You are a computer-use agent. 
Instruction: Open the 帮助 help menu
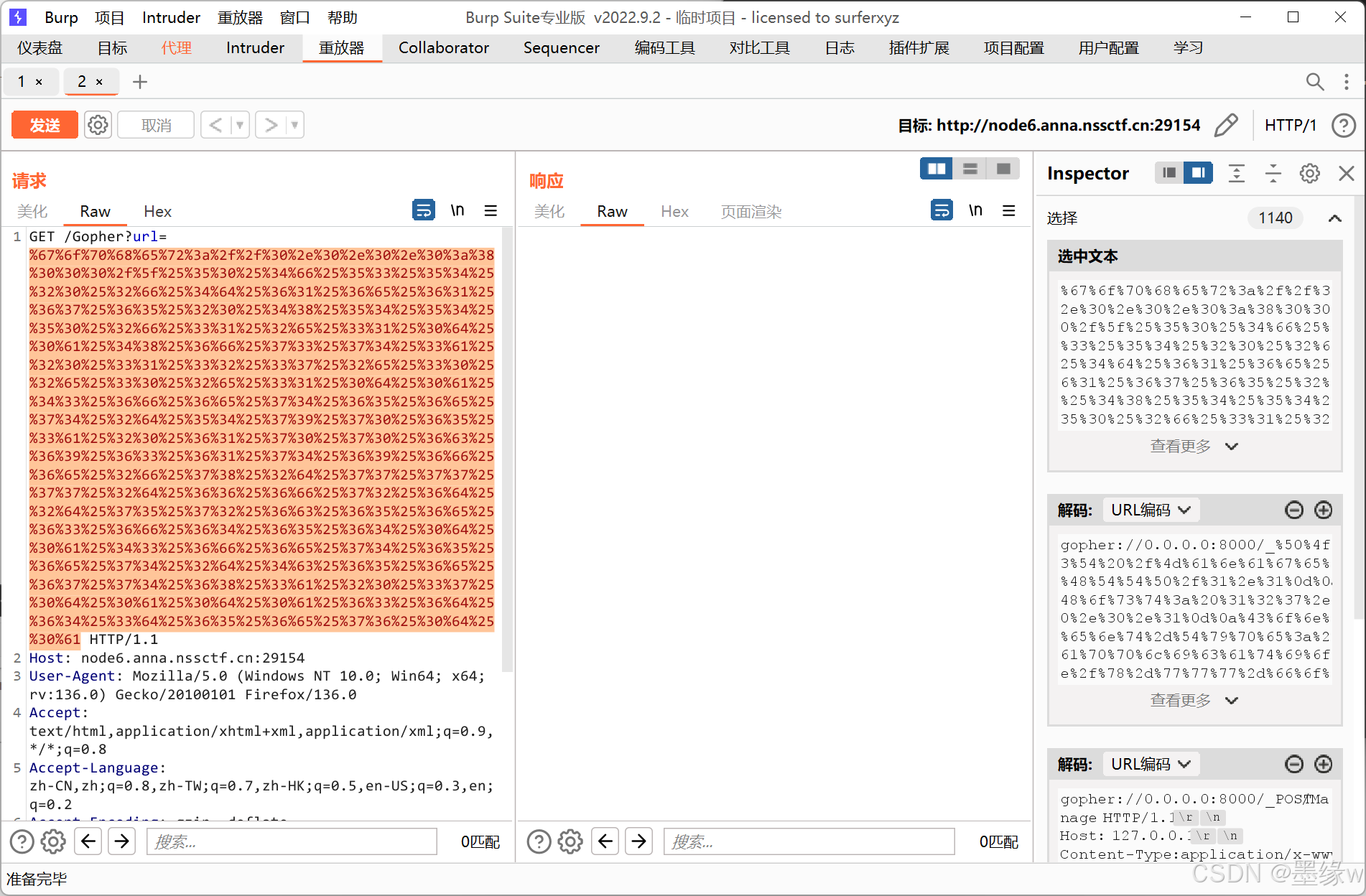[x=342, y=17]
